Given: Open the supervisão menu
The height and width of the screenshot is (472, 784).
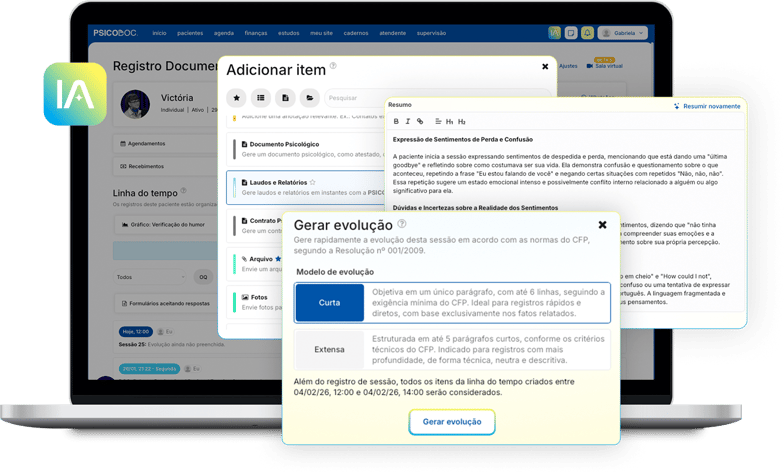Looking at the screenshot, I should [x=431, y=33].
